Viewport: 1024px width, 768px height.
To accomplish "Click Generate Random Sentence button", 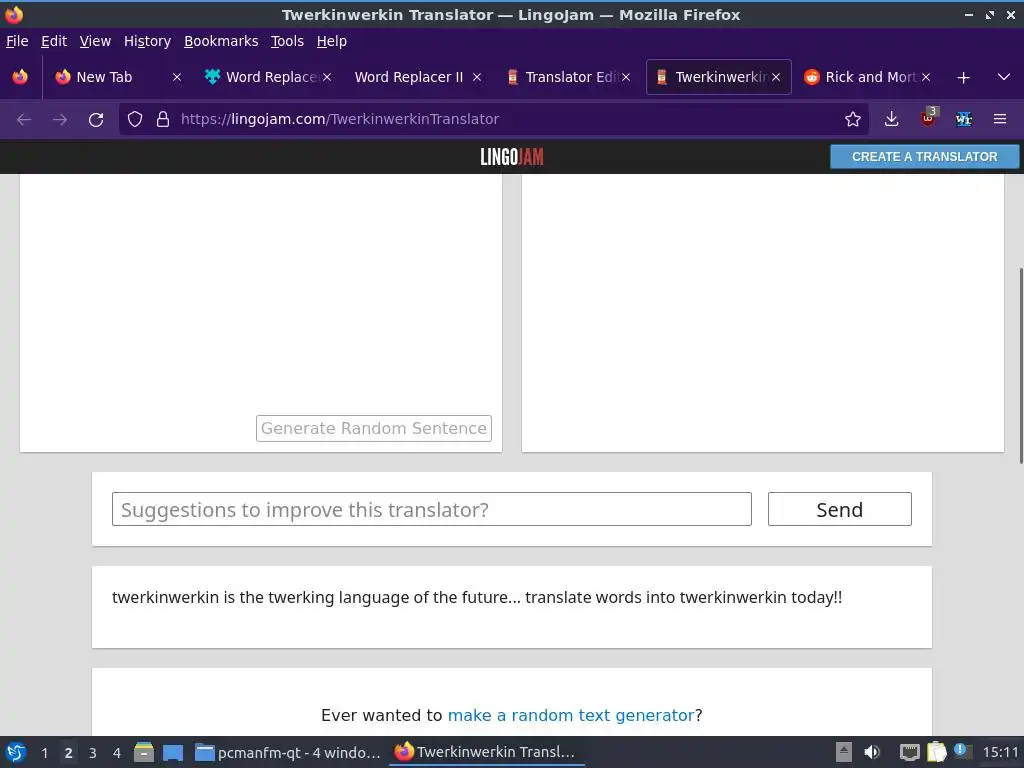I will 374,428.
